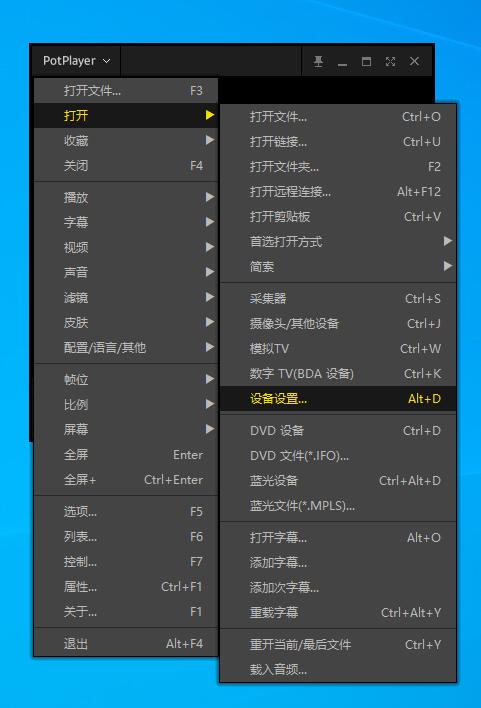
Task: Select 退出 to quit the player
Action: click(126, 643)
